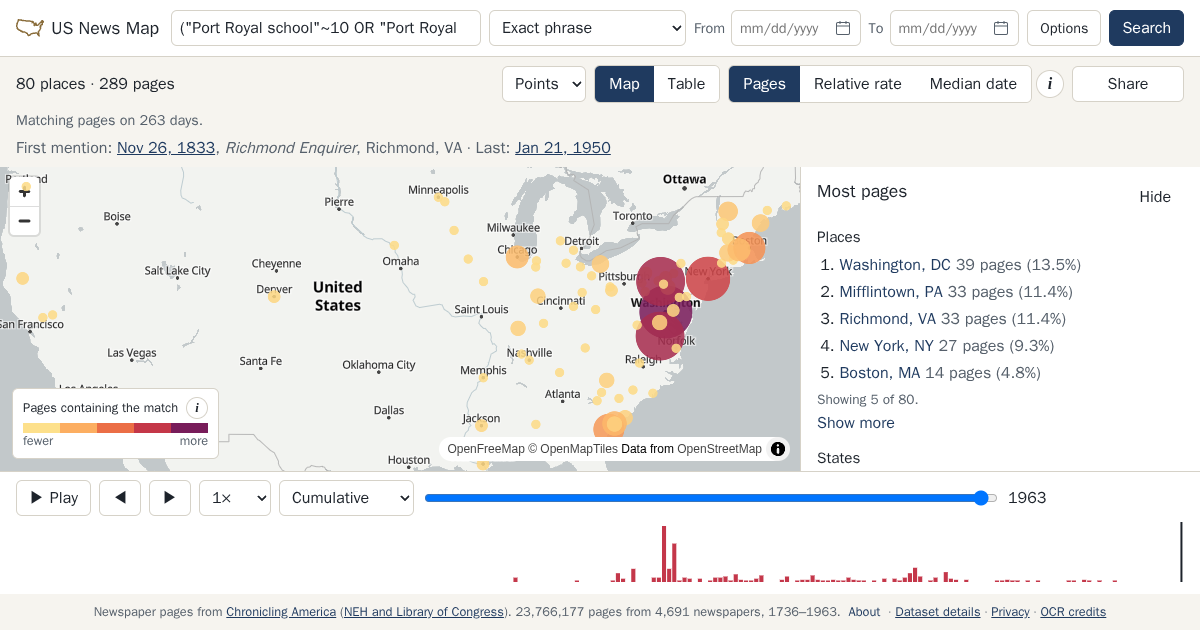Image resolution: width=1200 pixels, height=630 pixels.
Task: Open the legend info icon
Action: [197, 408]
